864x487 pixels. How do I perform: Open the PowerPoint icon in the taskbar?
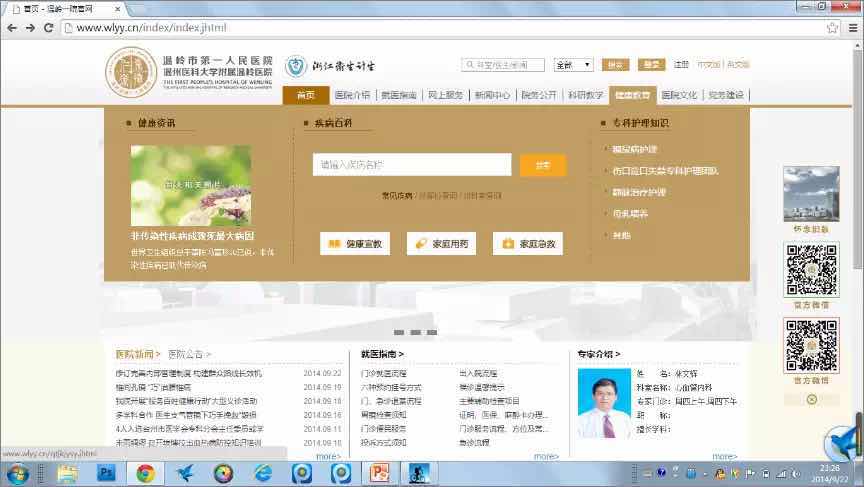[380, 472]
